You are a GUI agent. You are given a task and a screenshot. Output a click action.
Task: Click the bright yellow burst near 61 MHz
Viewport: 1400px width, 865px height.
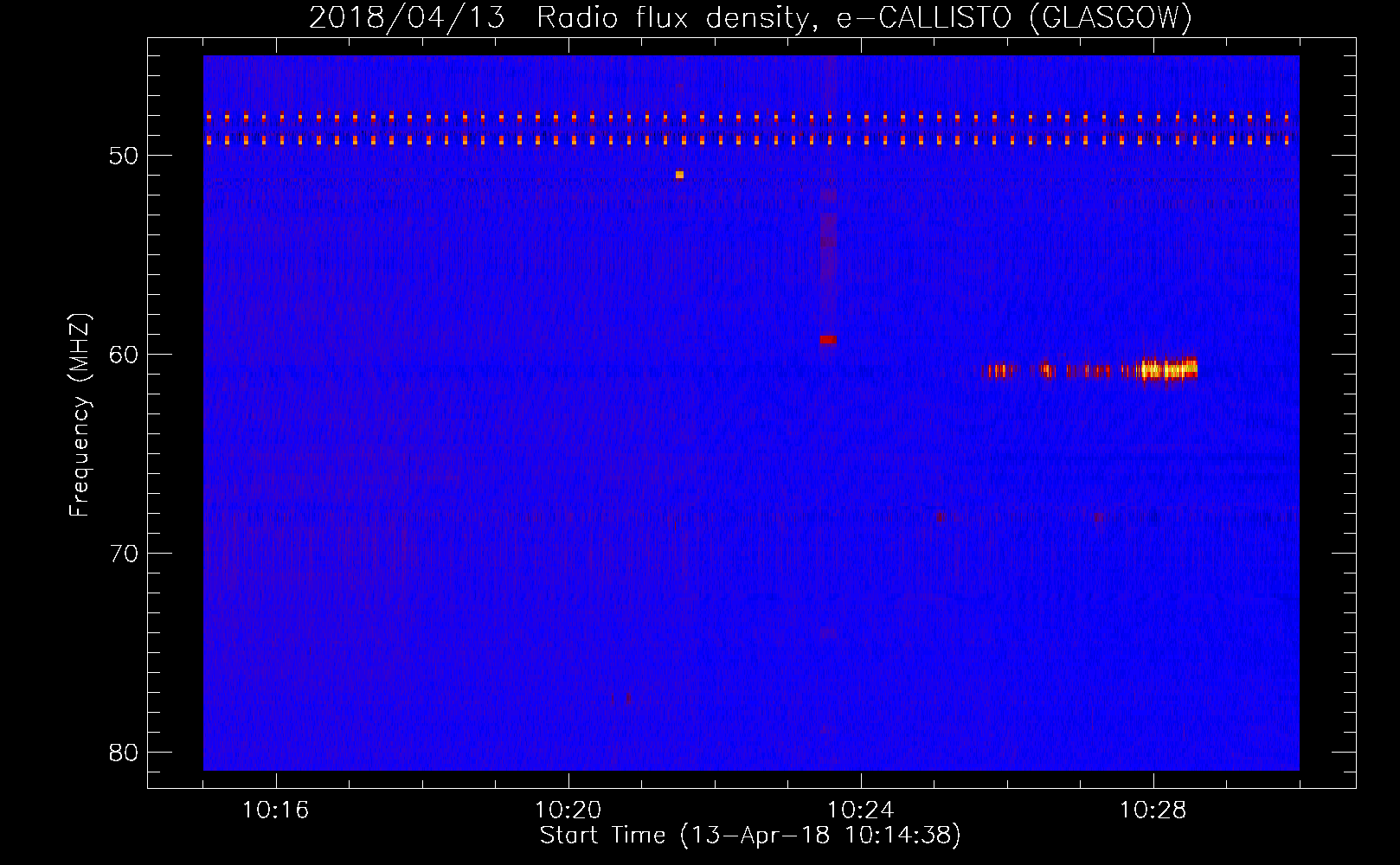click(x=1169, y=369)
